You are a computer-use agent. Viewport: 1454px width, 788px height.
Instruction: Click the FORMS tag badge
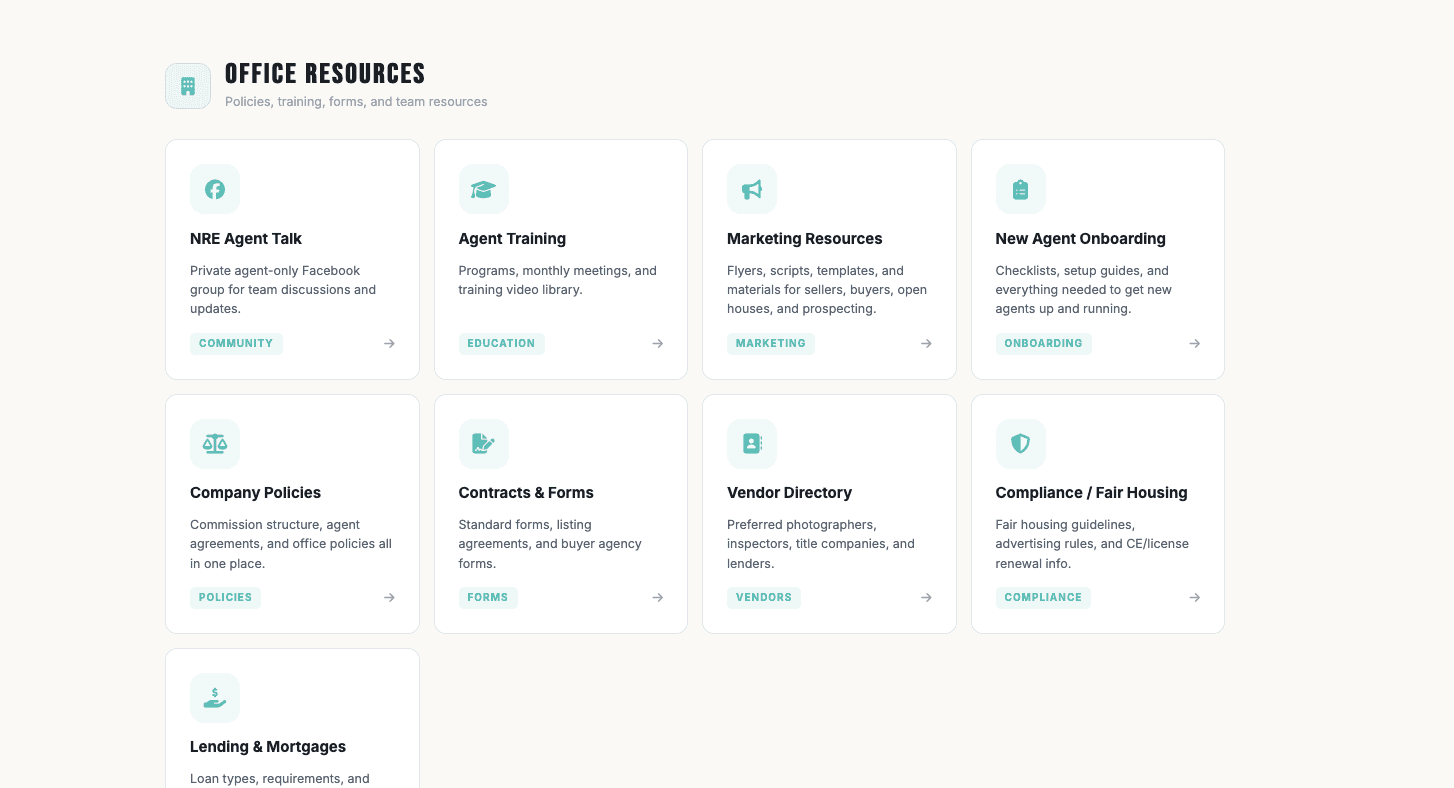[x=488, y=598]
